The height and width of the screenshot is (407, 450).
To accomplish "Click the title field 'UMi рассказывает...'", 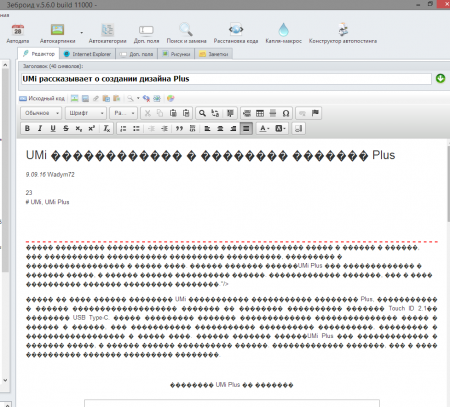I will pyautogui.click(x=226, y=79).
